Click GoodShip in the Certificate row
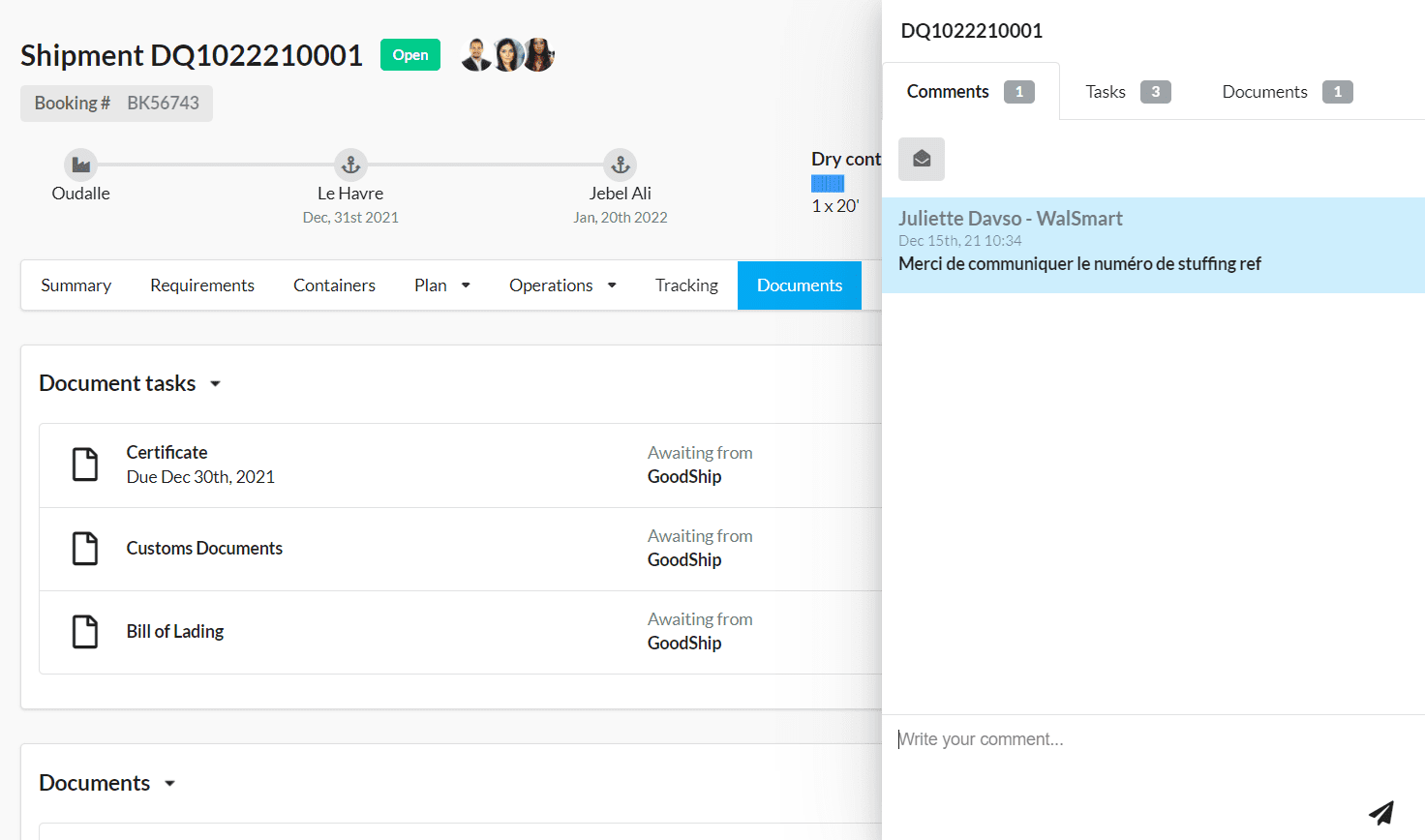 tap(684, 477)
